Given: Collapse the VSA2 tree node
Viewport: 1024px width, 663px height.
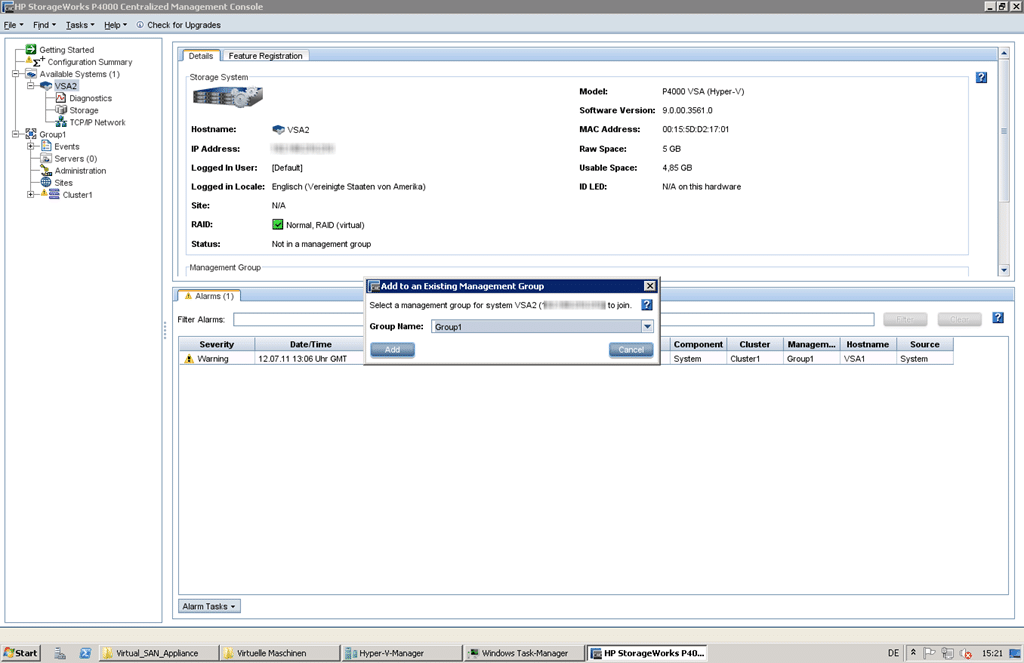Looking at the screenshot, I should point(31,86).
